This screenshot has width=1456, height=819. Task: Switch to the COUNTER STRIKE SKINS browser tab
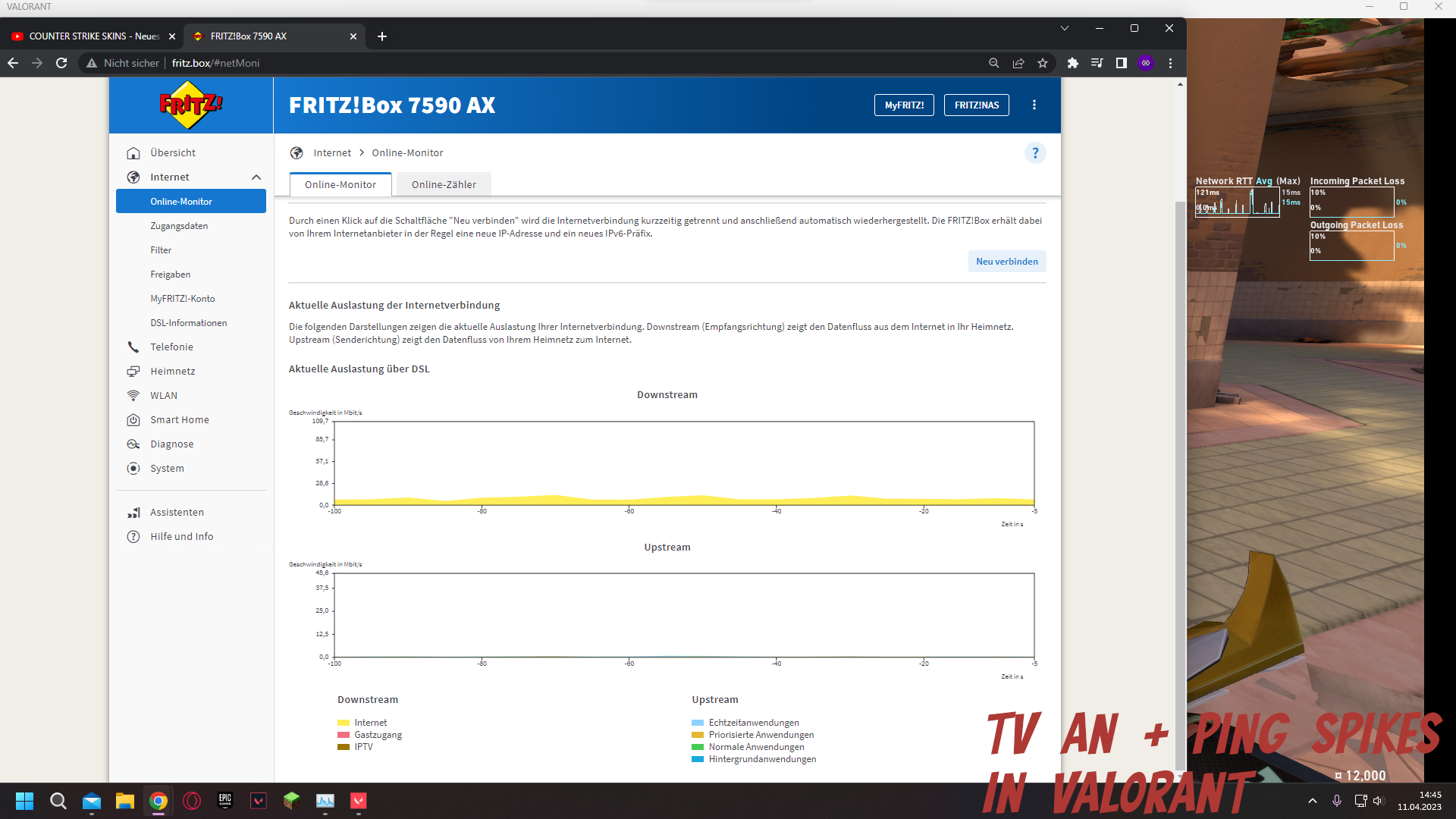(93, 36)
